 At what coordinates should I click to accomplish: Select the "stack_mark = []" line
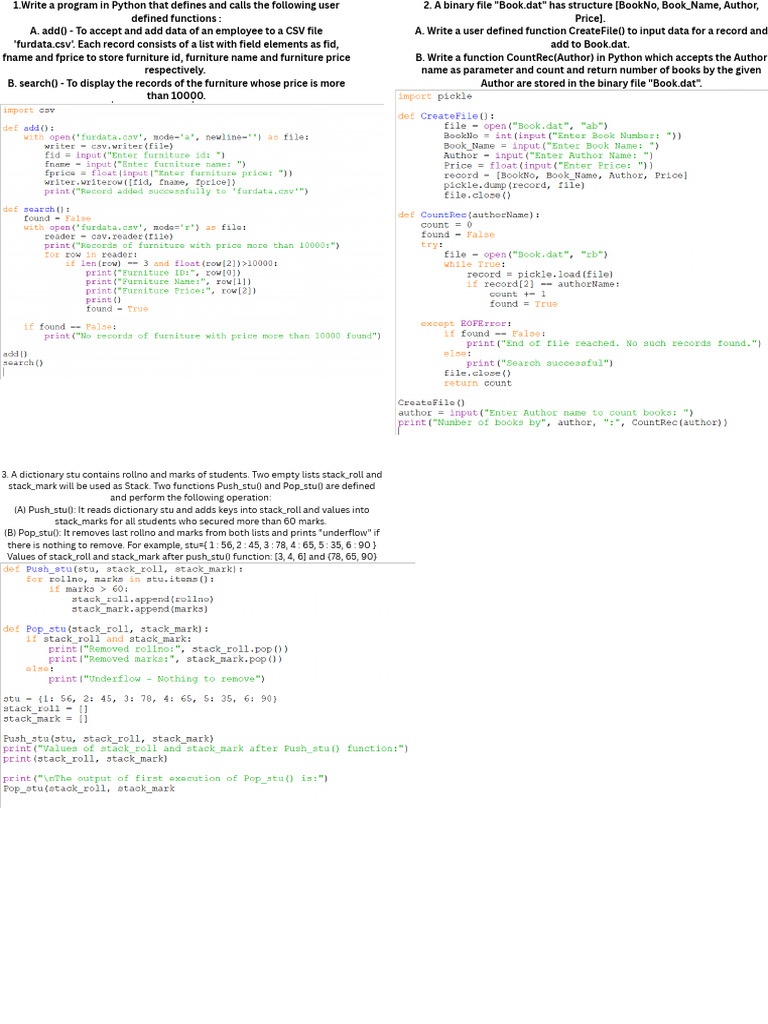point(46,719)
